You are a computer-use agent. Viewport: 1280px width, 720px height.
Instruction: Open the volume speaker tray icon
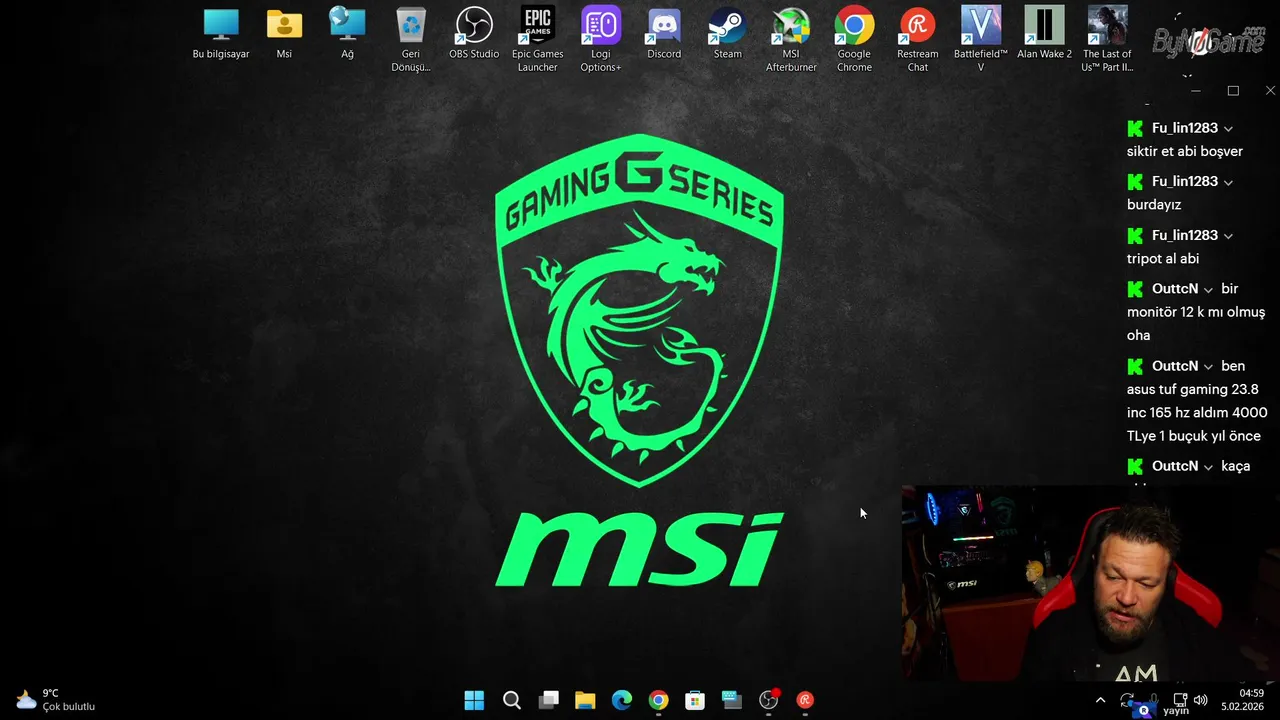point(1201,699)
